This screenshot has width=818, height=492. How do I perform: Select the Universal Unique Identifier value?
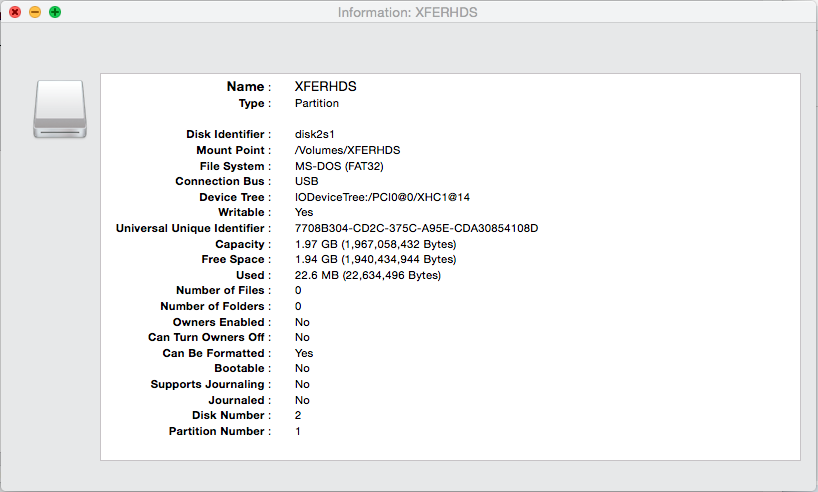(416, 228)
